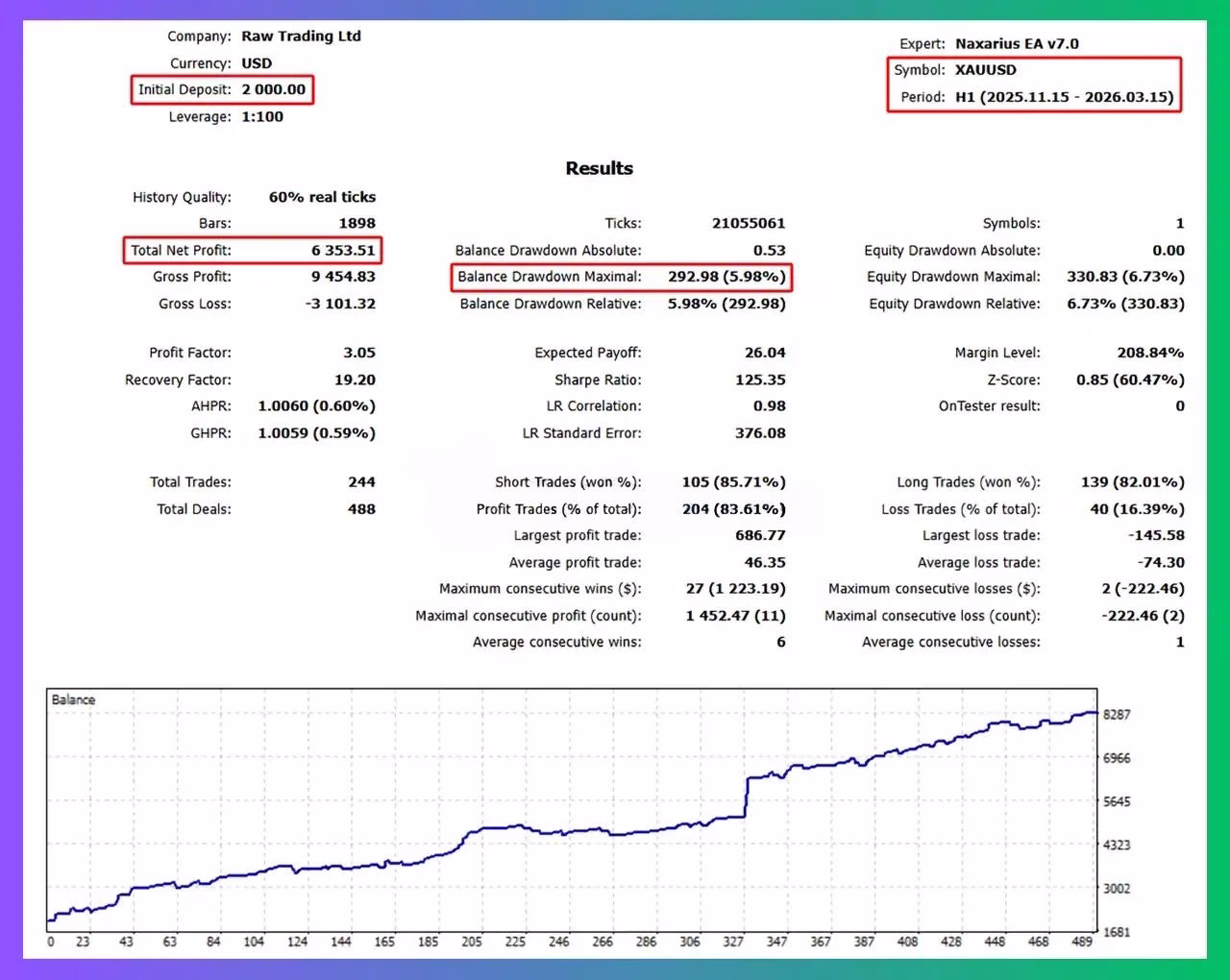This screenshot has width=1230, height=980.
Task: Click the XAUUSD symbol text
Action: coord(985,70)
